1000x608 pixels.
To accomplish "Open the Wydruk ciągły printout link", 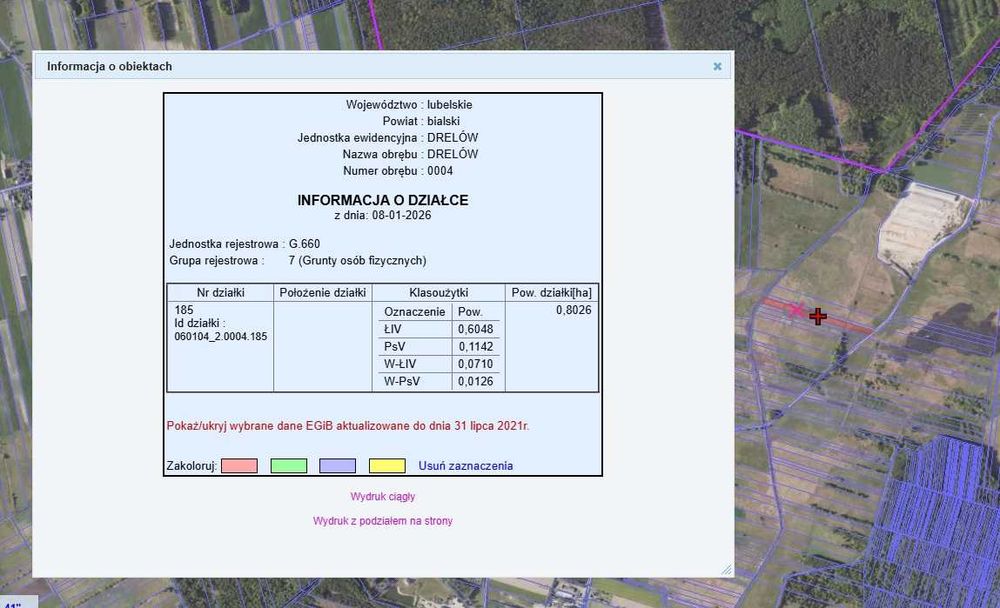I will coord(383,496).
